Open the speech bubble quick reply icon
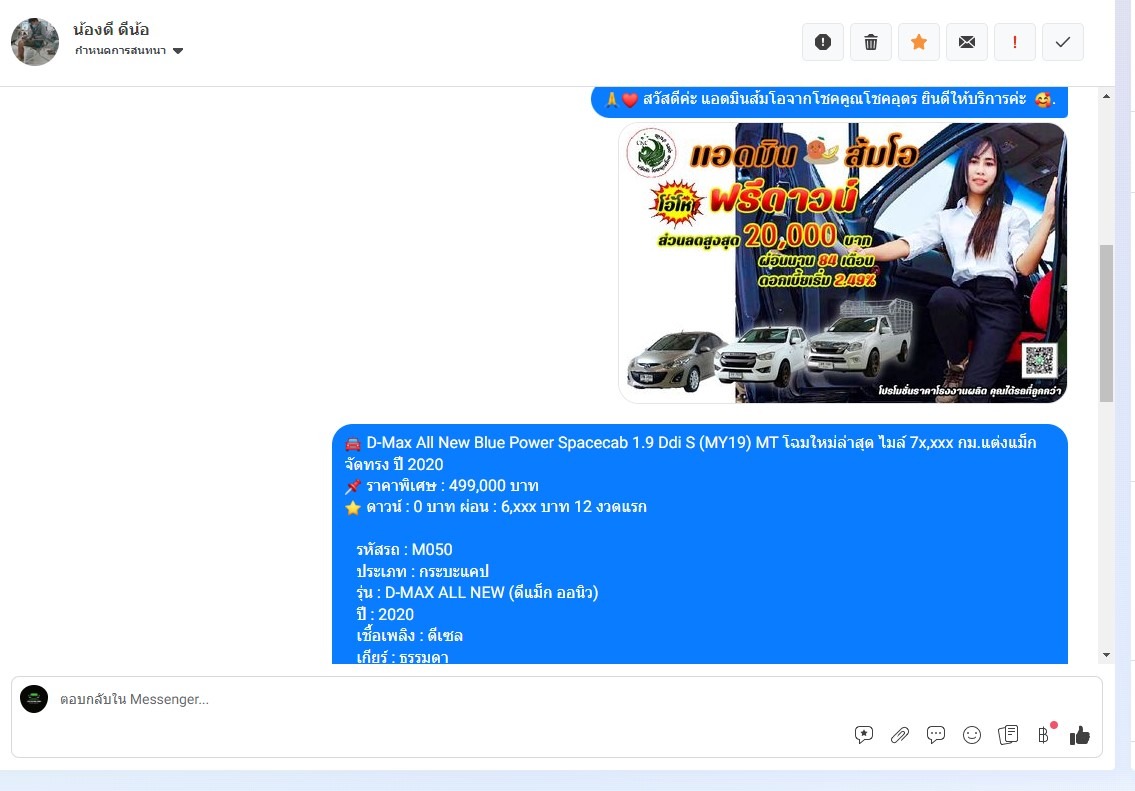This screenshot has height=791, width=1135. click(x=936, y=735)
